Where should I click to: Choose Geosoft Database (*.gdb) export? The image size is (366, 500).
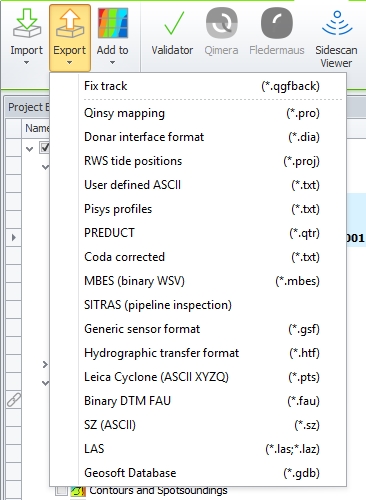[202, 473]
